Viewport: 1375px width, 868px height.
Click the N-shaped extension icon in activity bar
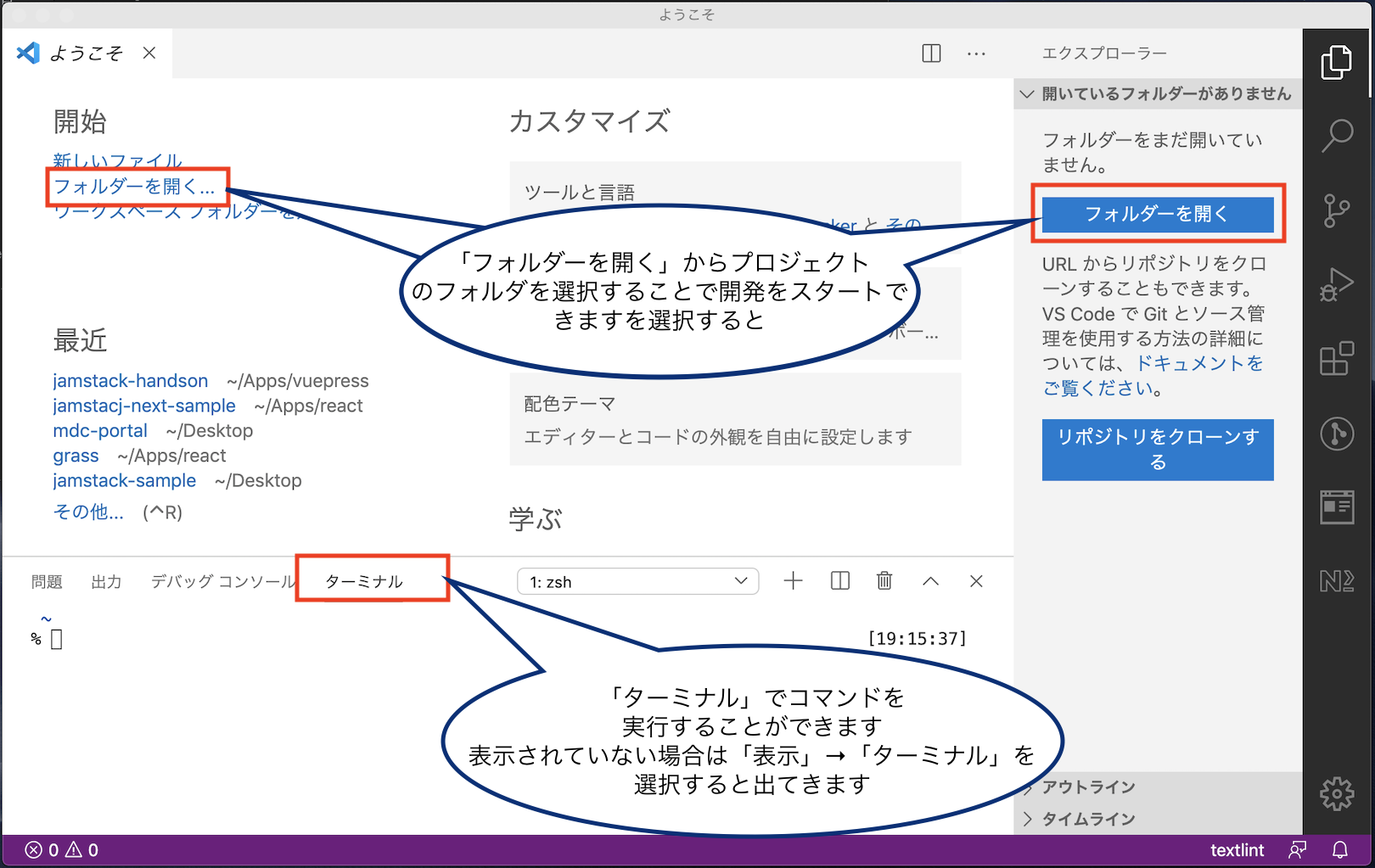click(1337, 581)
